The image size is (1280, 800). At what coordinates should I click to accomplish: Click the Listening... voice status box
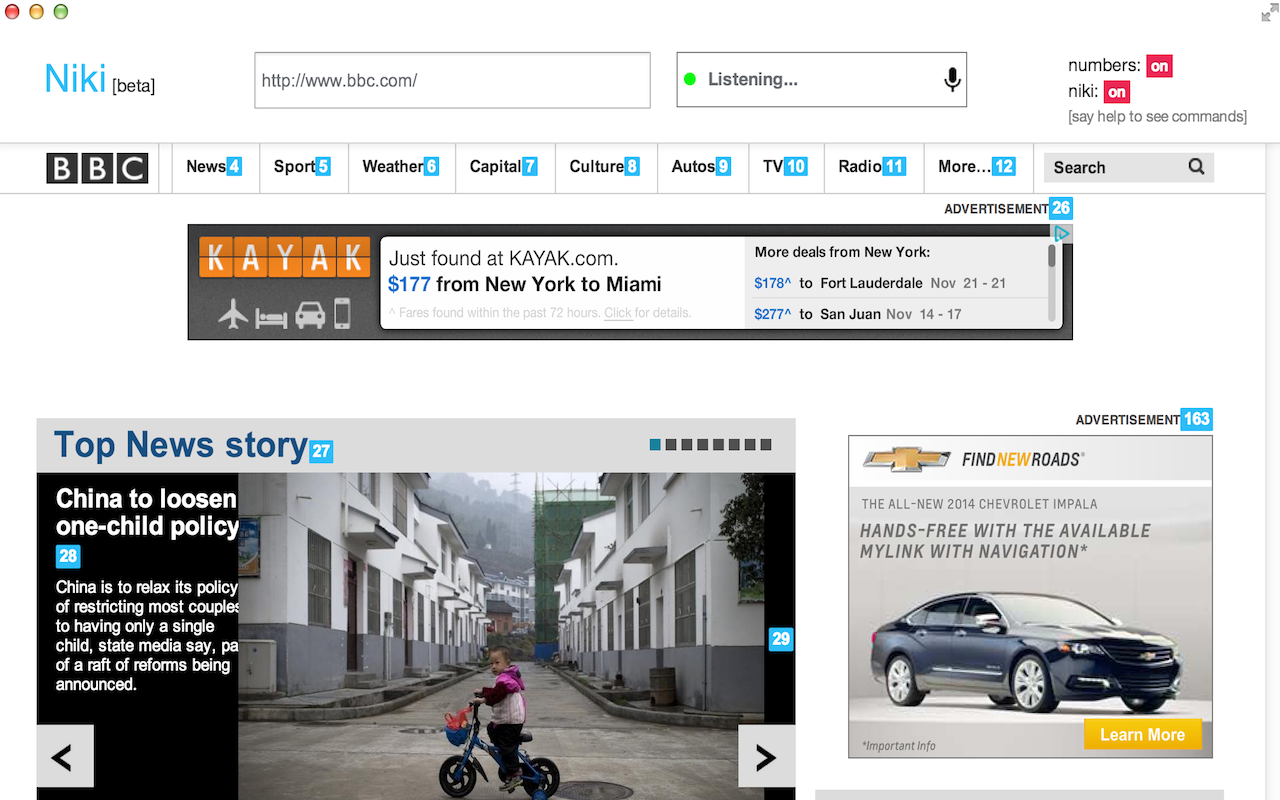point(822,79)
